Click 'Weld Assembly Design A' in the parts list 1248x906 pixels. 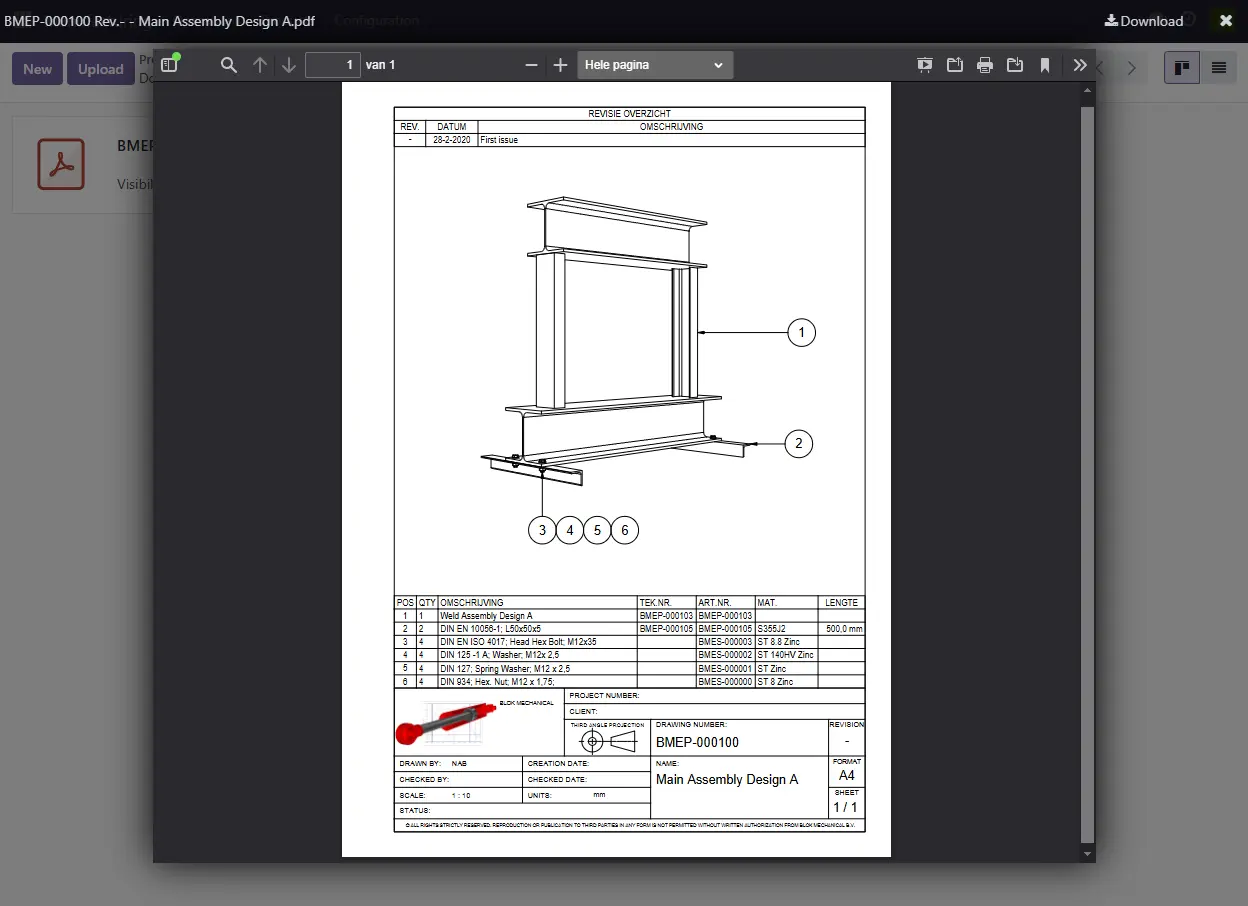click(x=486, y=616)
